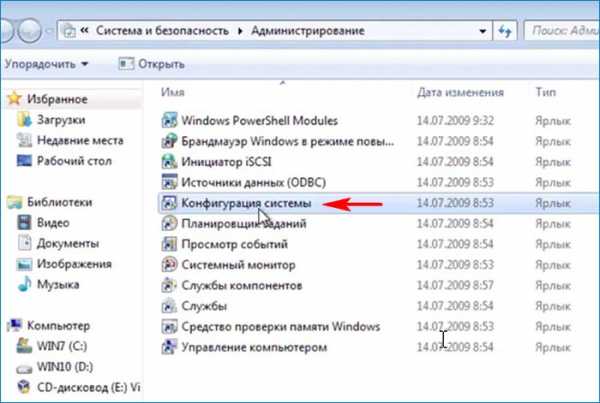Click the Службы gear icon
The width and height of the screenshot is (600, 403).
(169, 306)
